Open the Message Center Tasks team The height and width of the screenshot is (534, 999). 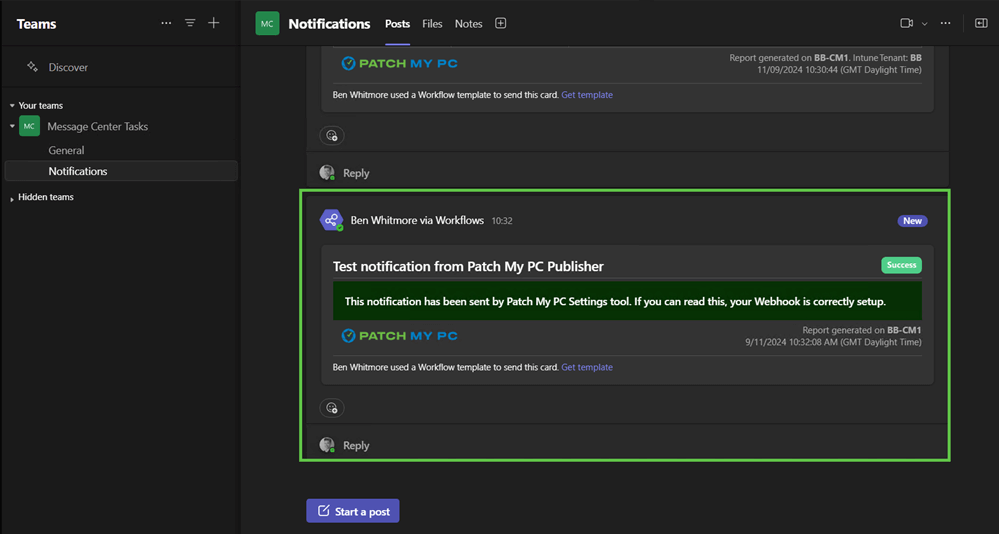(x=97, y=126)
